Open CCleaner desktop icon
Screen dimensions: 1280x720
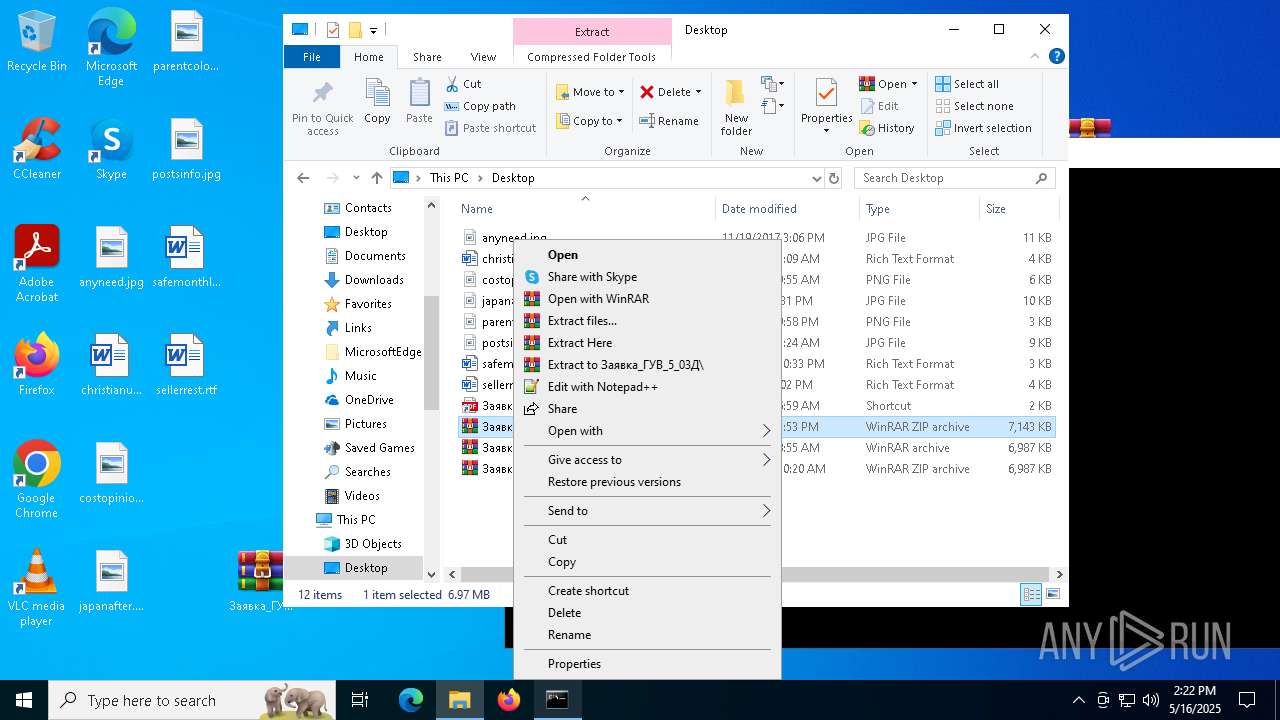pyautogui.click(x=37, y=149)
